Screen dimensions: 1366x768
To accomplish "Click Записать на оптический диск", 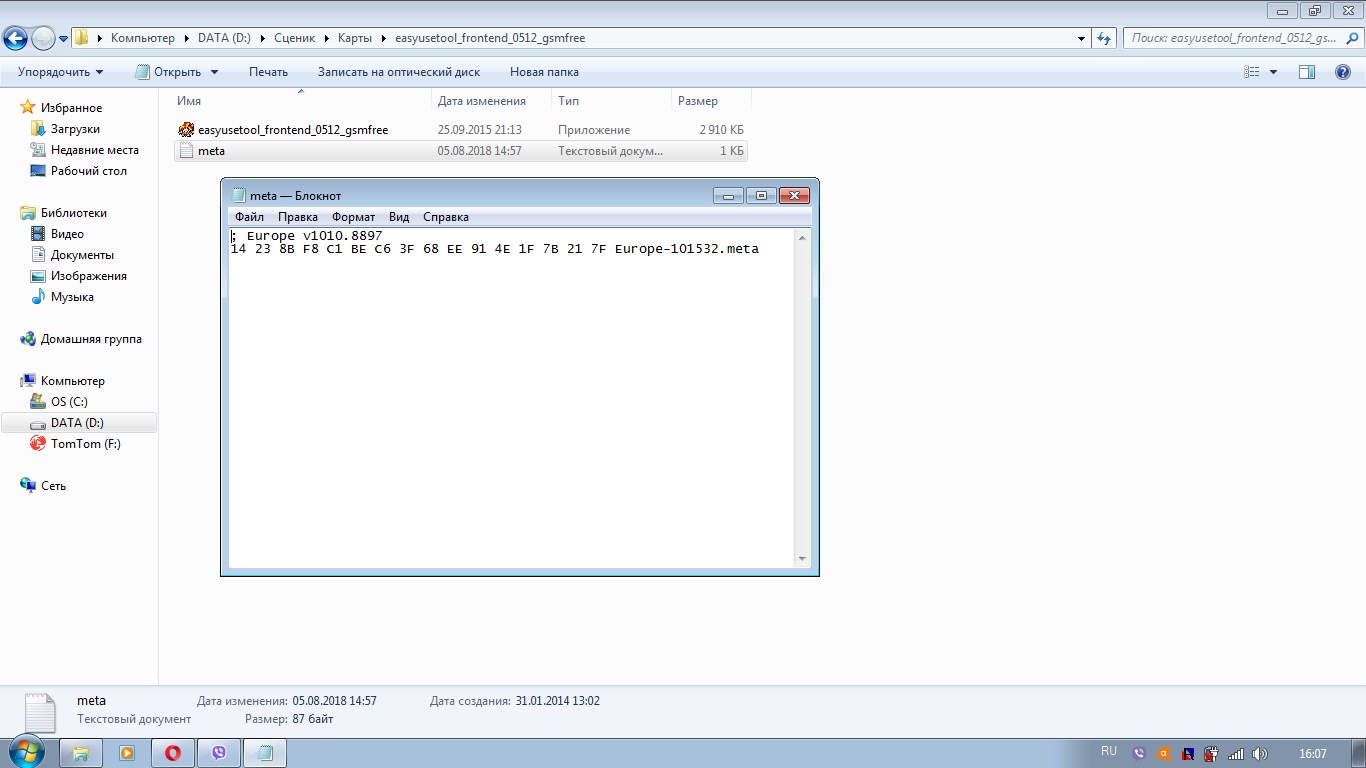I will pyautogui.click(x=399, y=72).
